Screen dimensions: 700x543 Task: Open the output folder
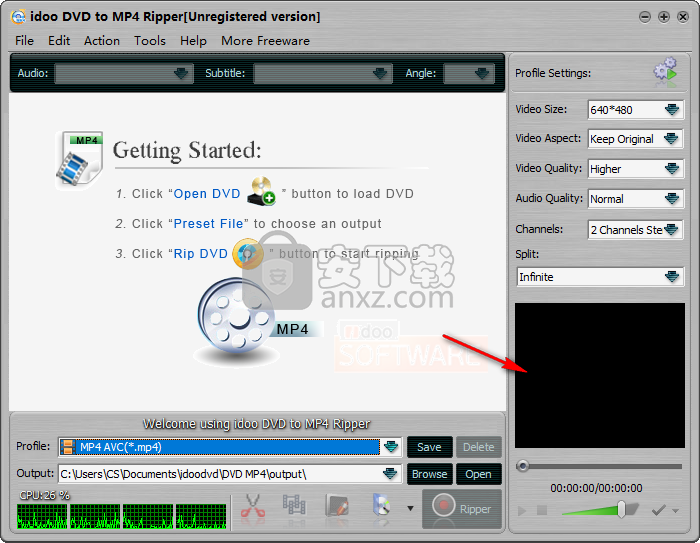479,474
